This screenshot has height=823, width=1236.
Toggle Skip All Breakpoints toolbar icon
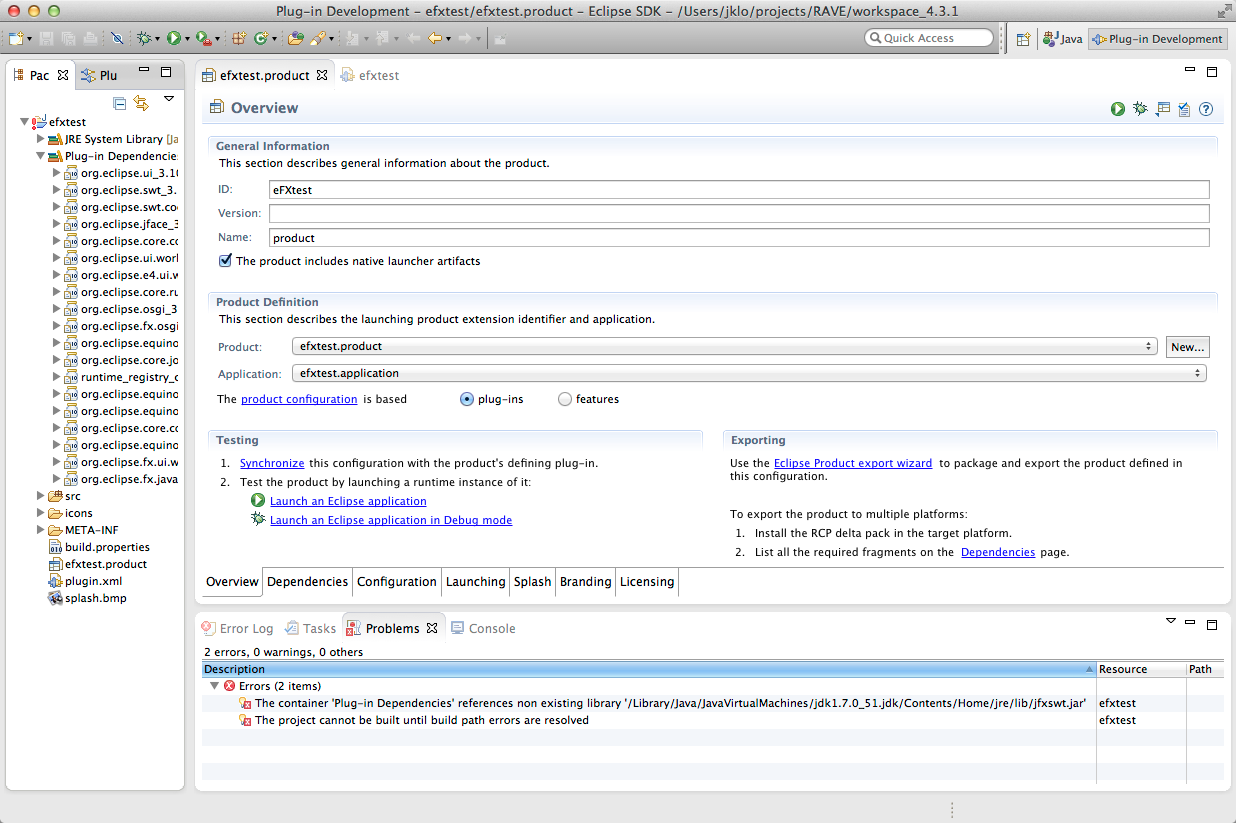pos(117,38)
